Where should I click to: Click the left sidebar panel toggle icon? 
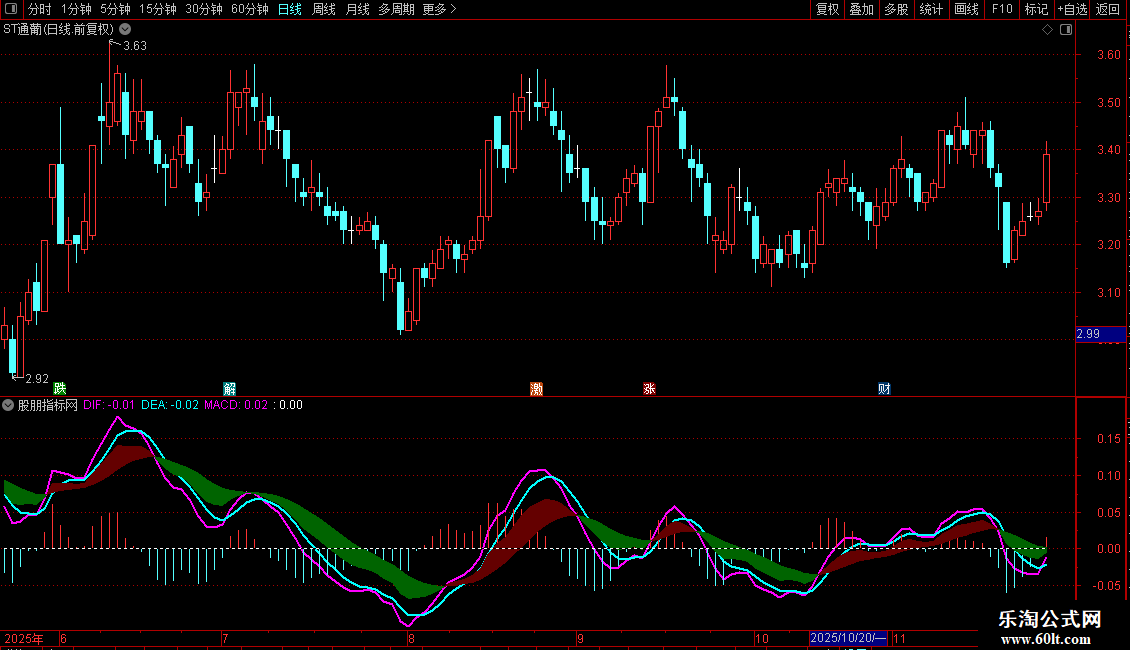tap(11, 9)
